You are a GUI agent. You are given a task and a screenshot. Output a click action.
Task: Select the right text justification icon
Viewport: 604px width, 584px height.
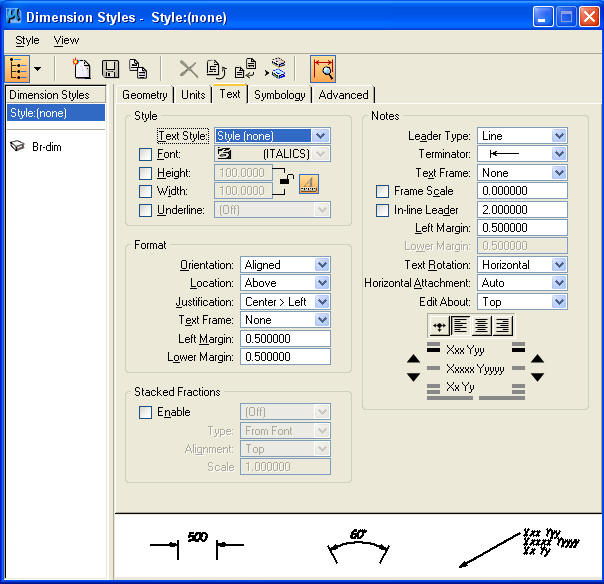(502, 325)
